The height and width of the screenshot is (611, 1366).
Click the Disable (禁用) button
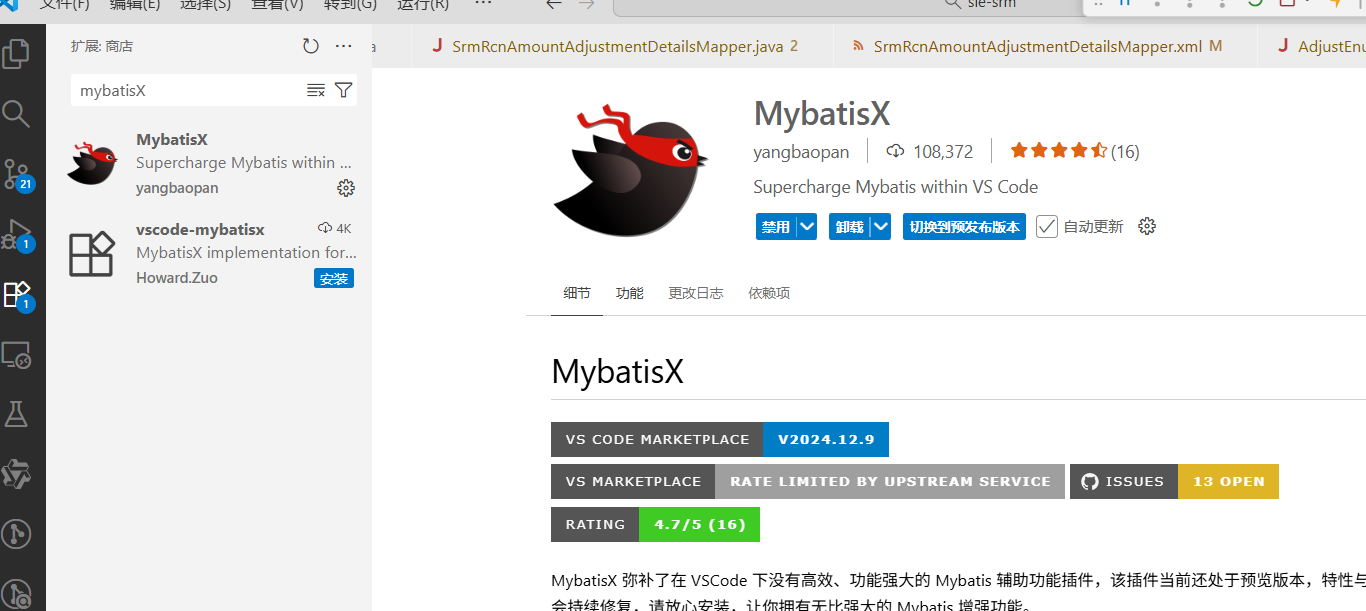[776, 227]
